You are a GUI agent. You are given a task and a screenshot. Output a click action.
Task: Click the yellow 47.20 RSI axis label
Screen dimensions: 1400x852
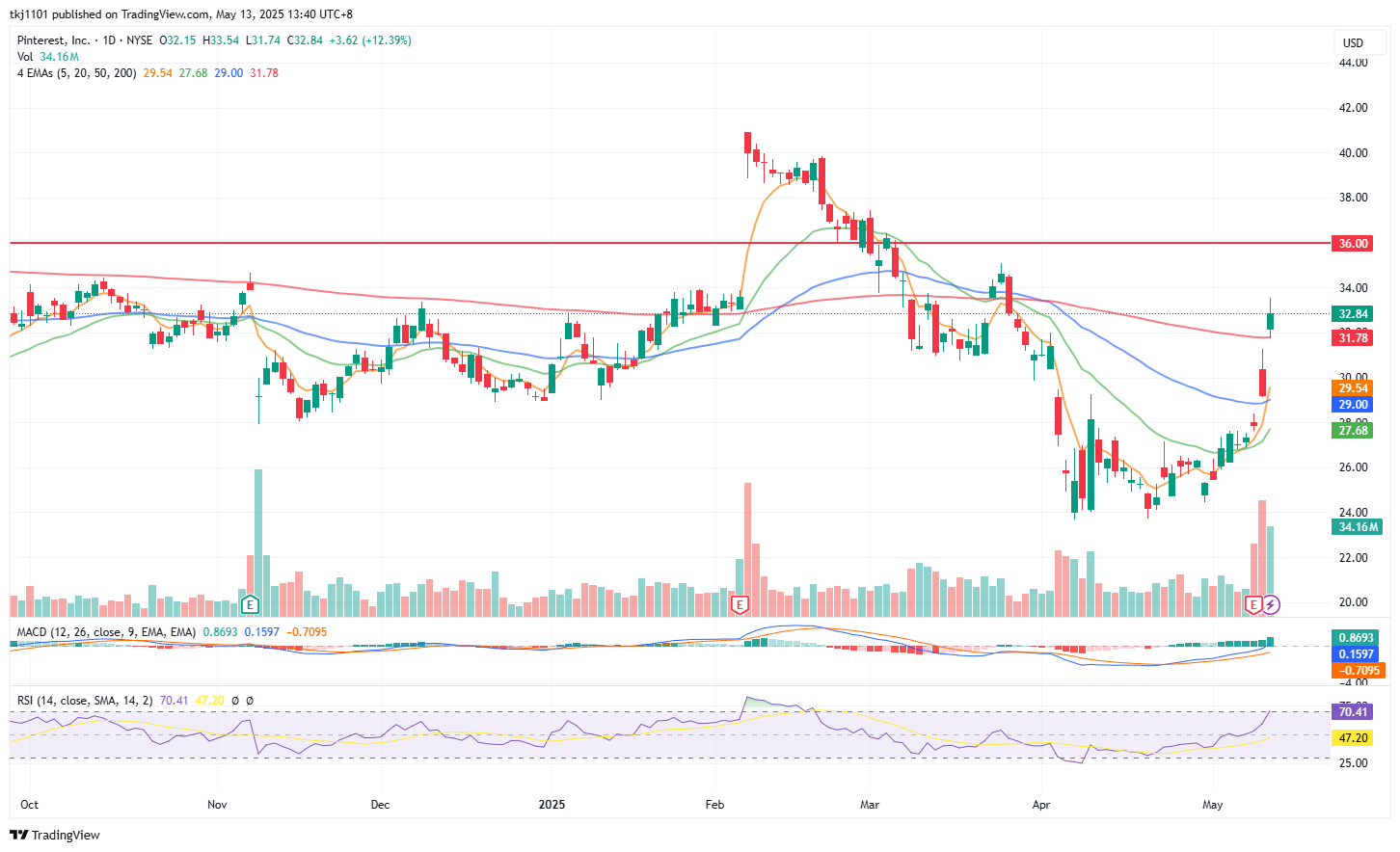coord(1353,737)
